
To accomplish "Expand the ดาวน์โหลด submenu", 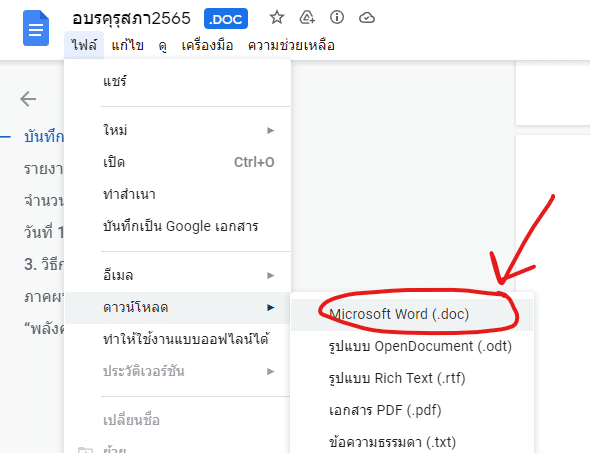I will point(177,307).
